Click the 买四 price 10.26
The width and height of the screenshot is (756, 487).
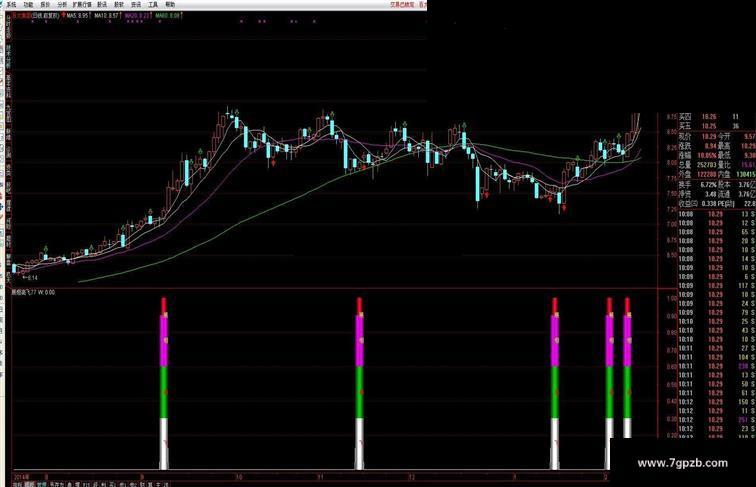click(709, 117)
